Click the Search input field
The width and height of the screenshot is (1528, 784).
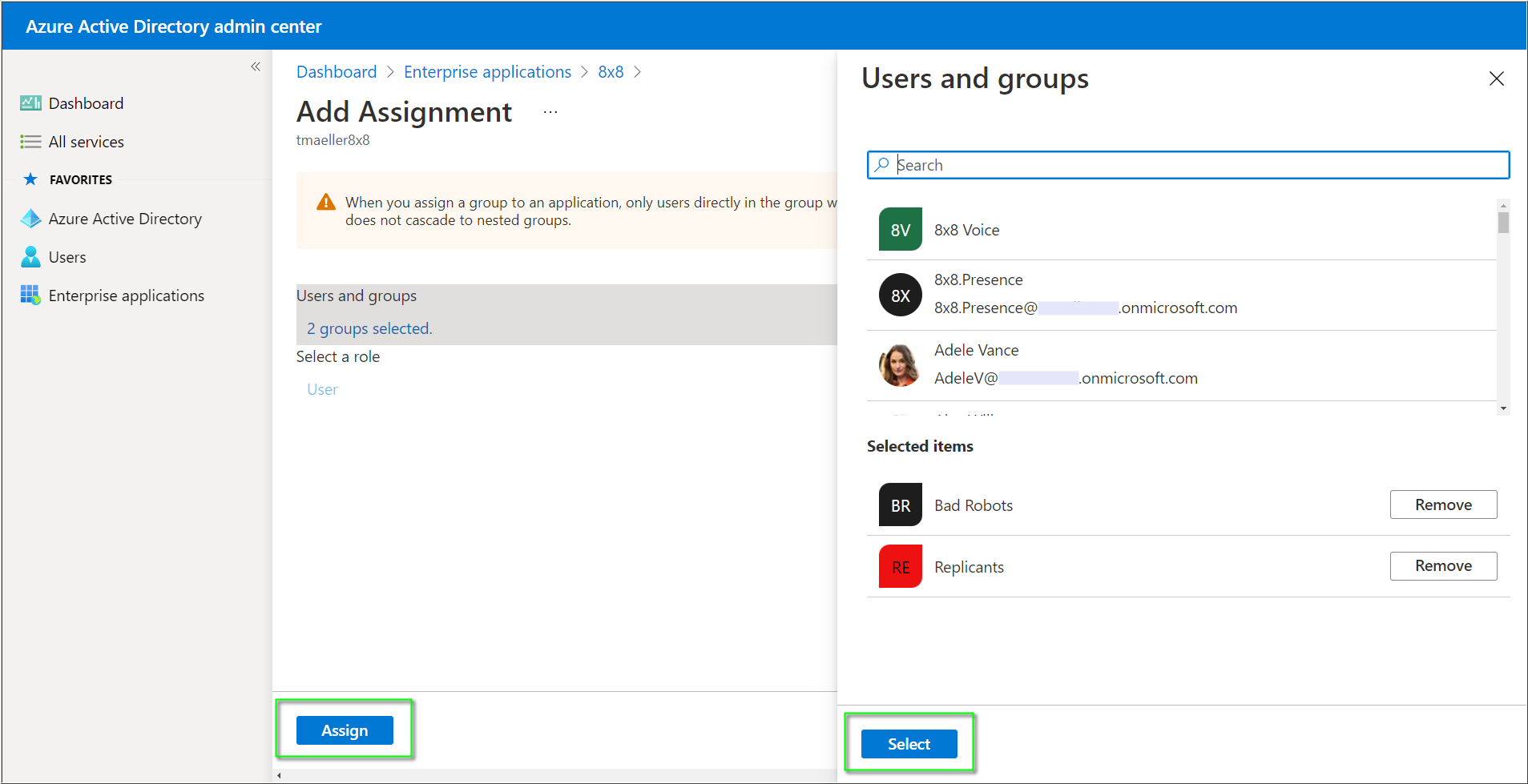(1188, 165)
